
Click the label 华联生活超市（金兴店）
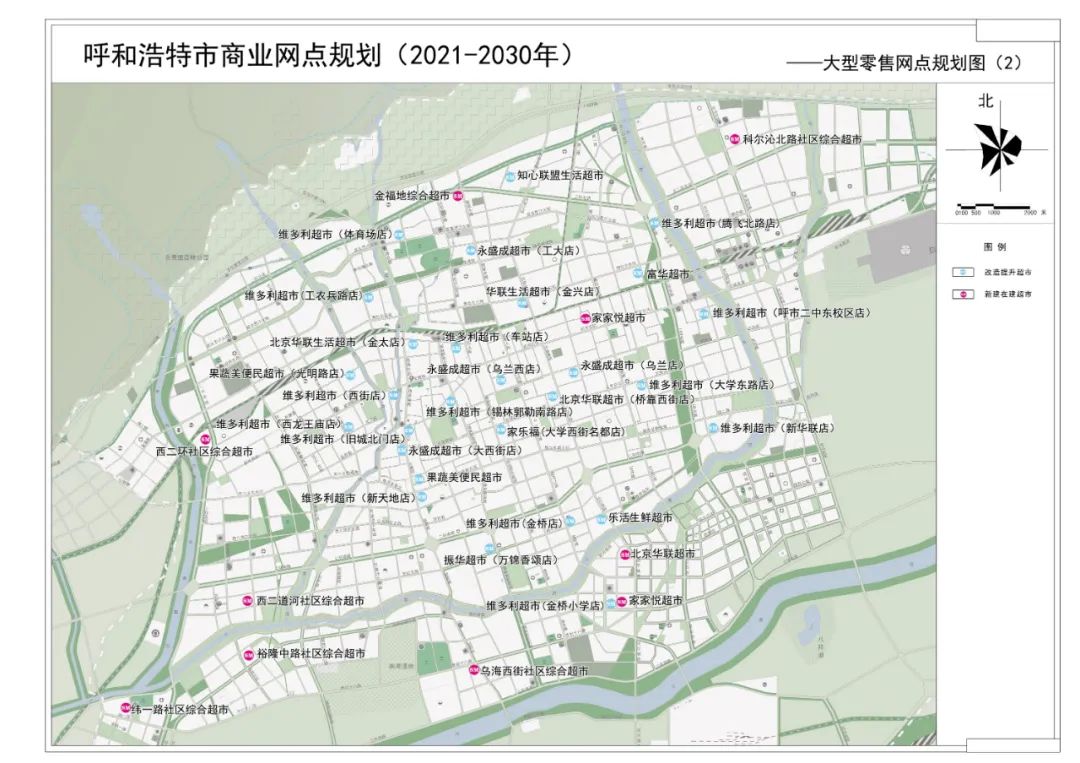542,292
